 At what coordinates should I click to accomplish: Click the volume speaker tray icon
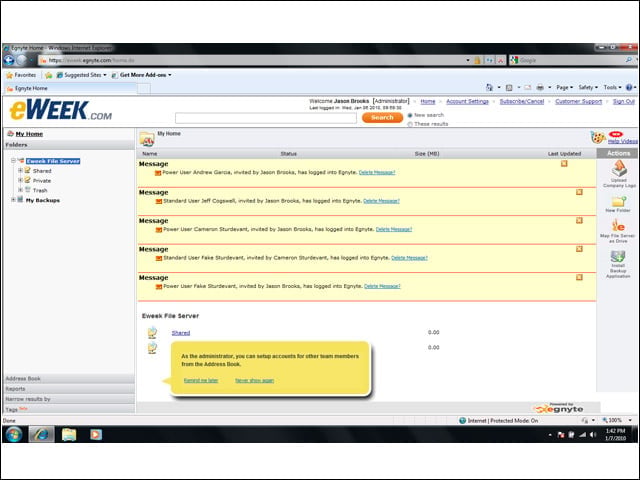pyautogui.click(x=593, y=435)
